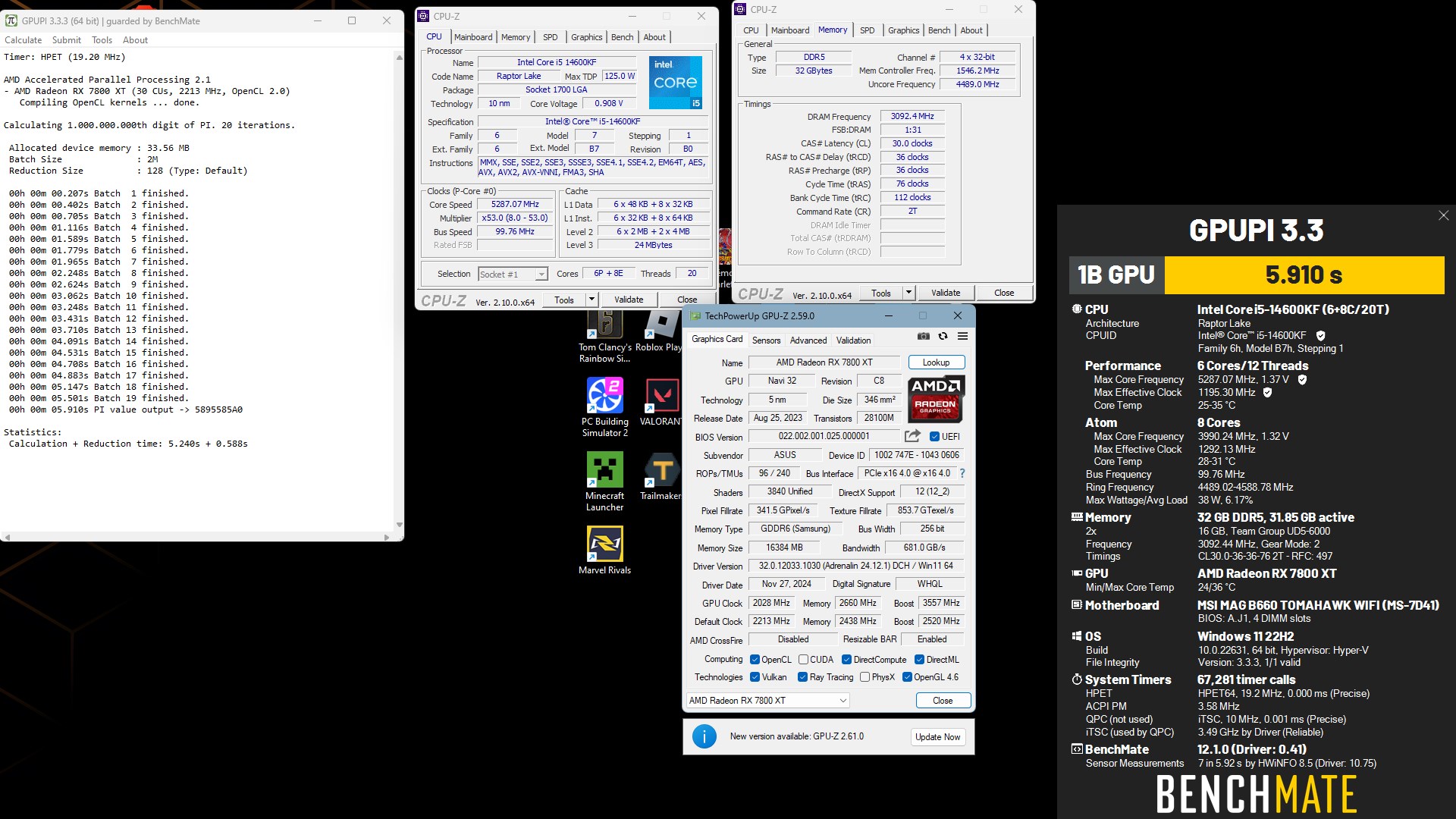Open the Tools menu in GPUPI
Image resolution: width=1456 pixels, height=819 pixels.
pos(102,40)
